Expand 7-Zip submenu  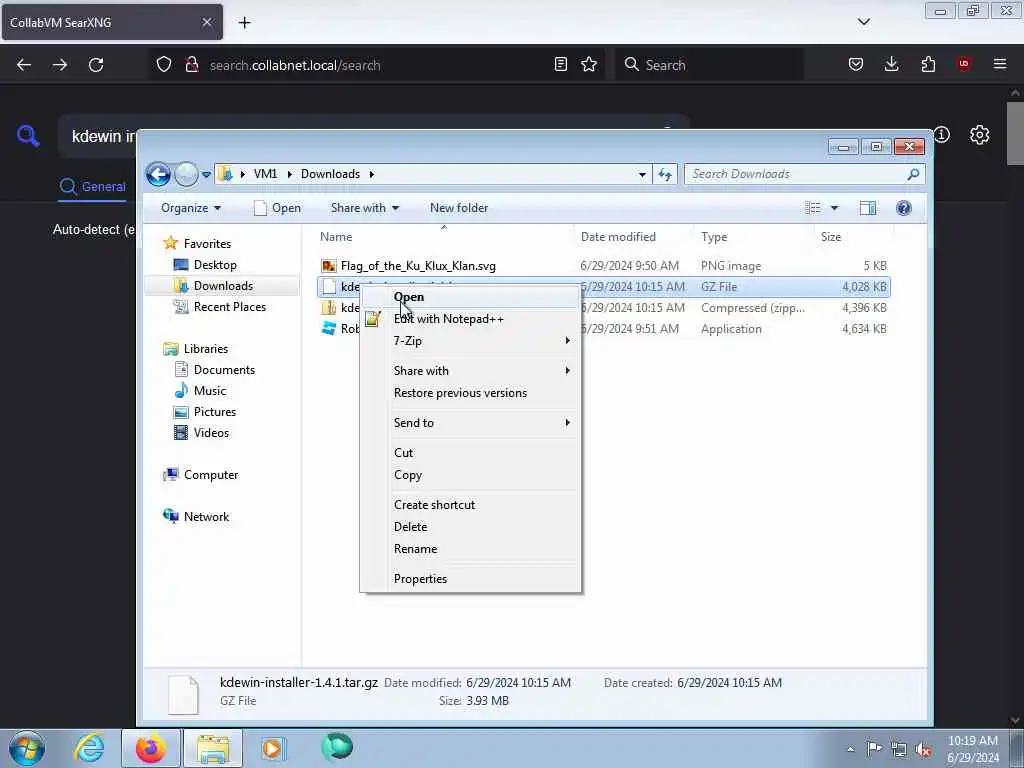point(470,341)
